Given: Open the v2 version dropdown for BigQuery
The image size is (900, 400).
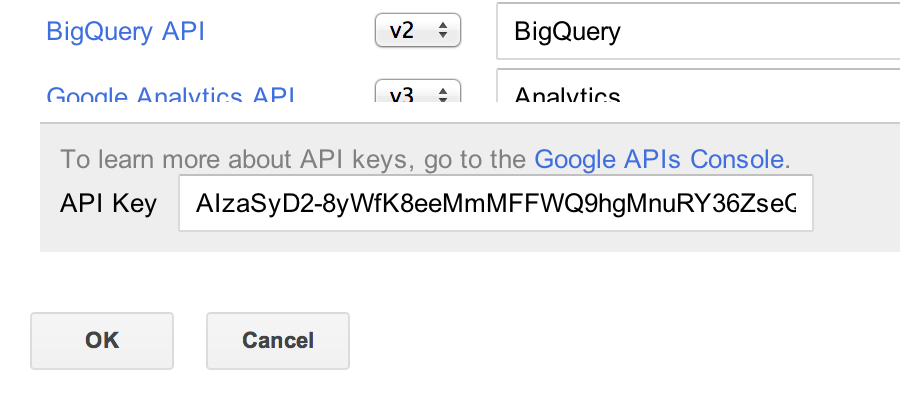Looking at the screenshot, I should click(x=417, y=31).
